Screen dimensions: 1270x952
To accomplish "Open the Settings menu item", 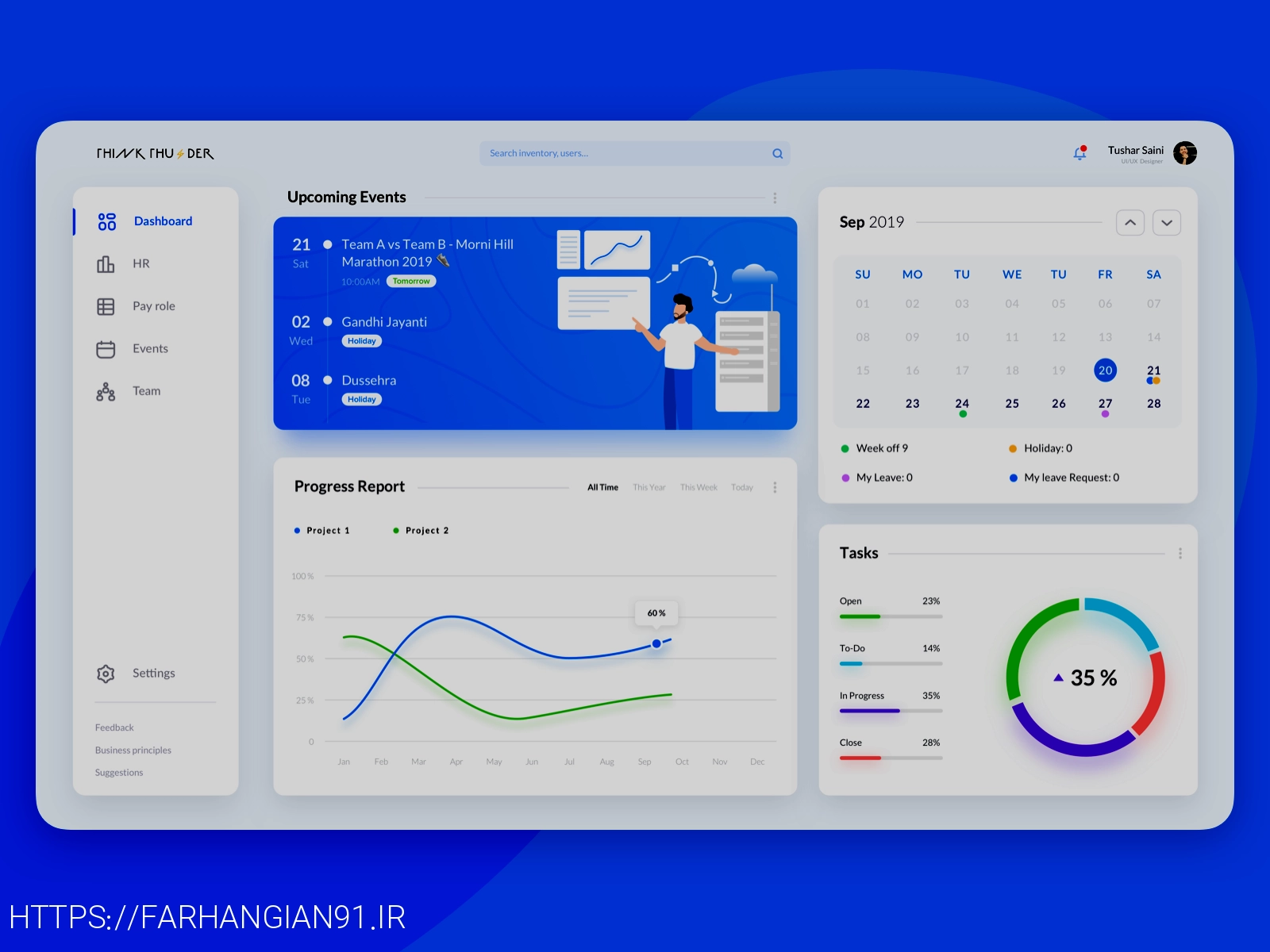I will (x=154, y=673).
